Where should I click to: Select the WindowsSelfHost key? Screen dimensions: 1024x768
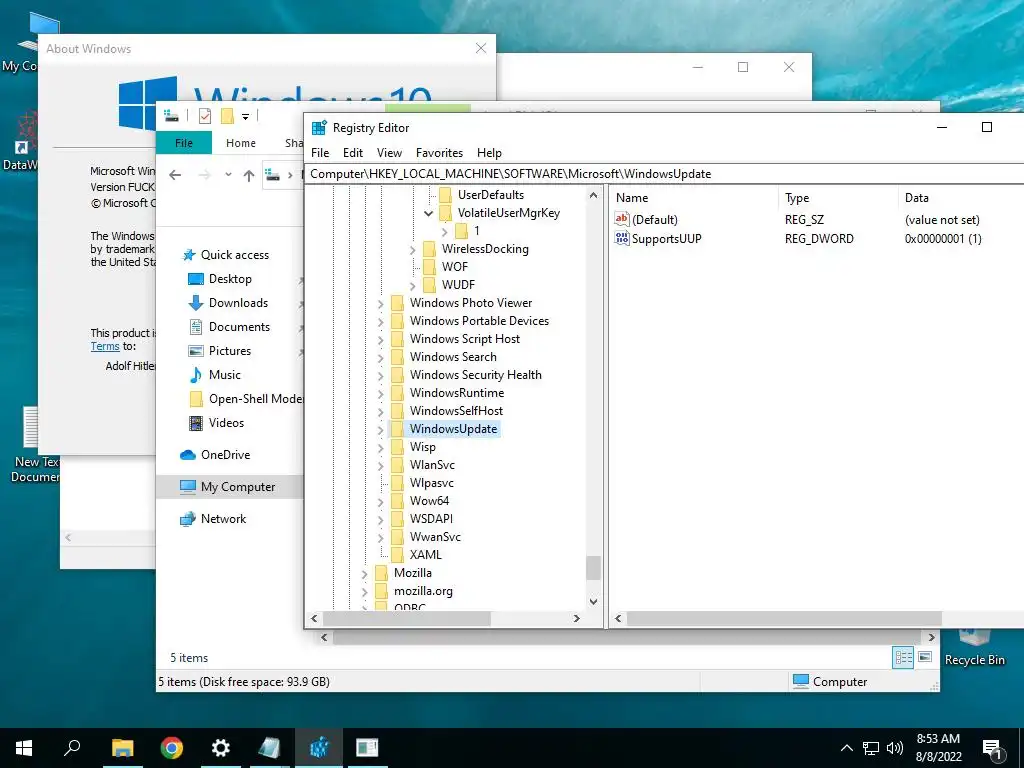(456, 411)
